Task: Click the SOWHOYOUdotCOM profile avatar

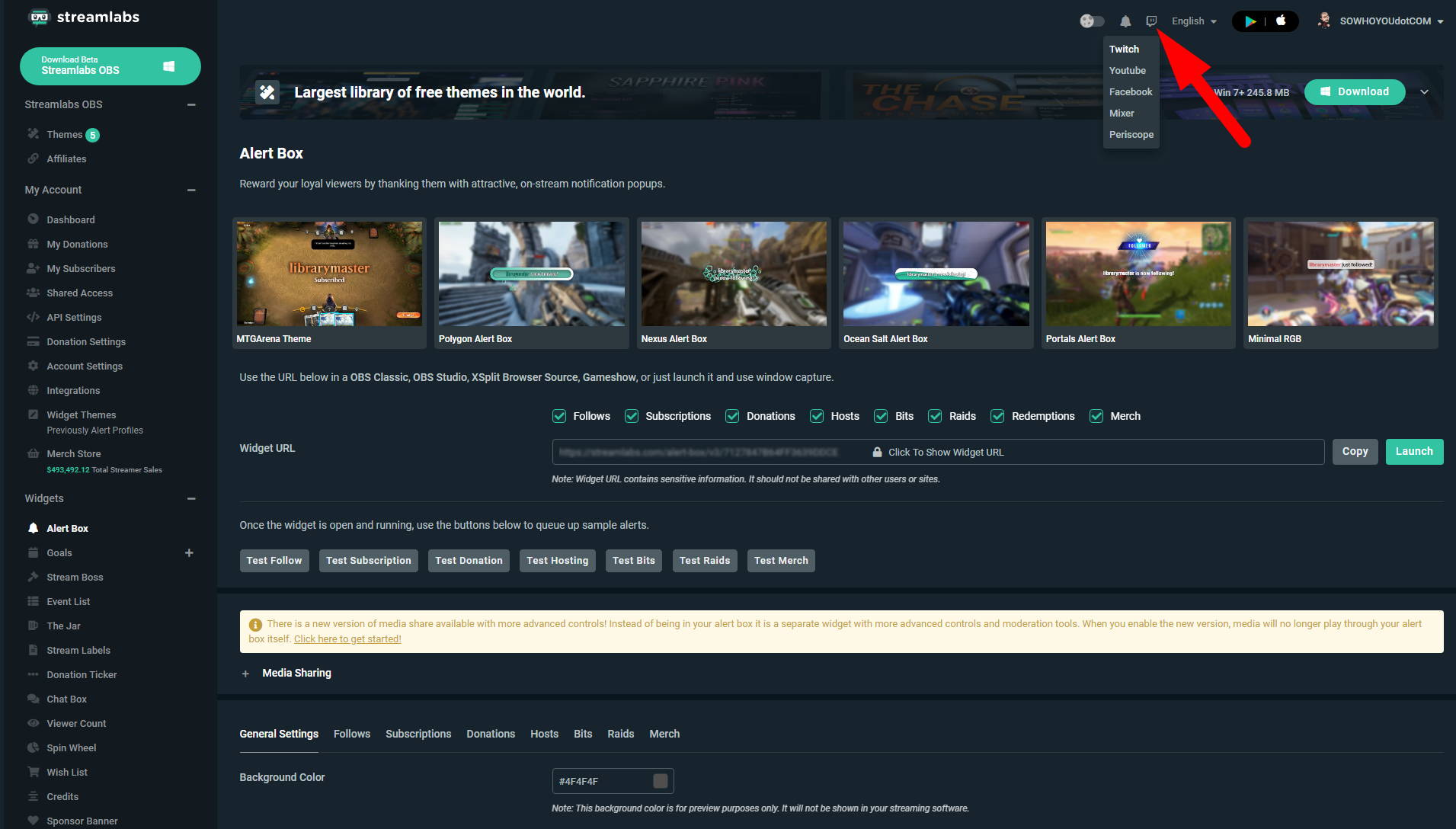Action: [1324, 21]
